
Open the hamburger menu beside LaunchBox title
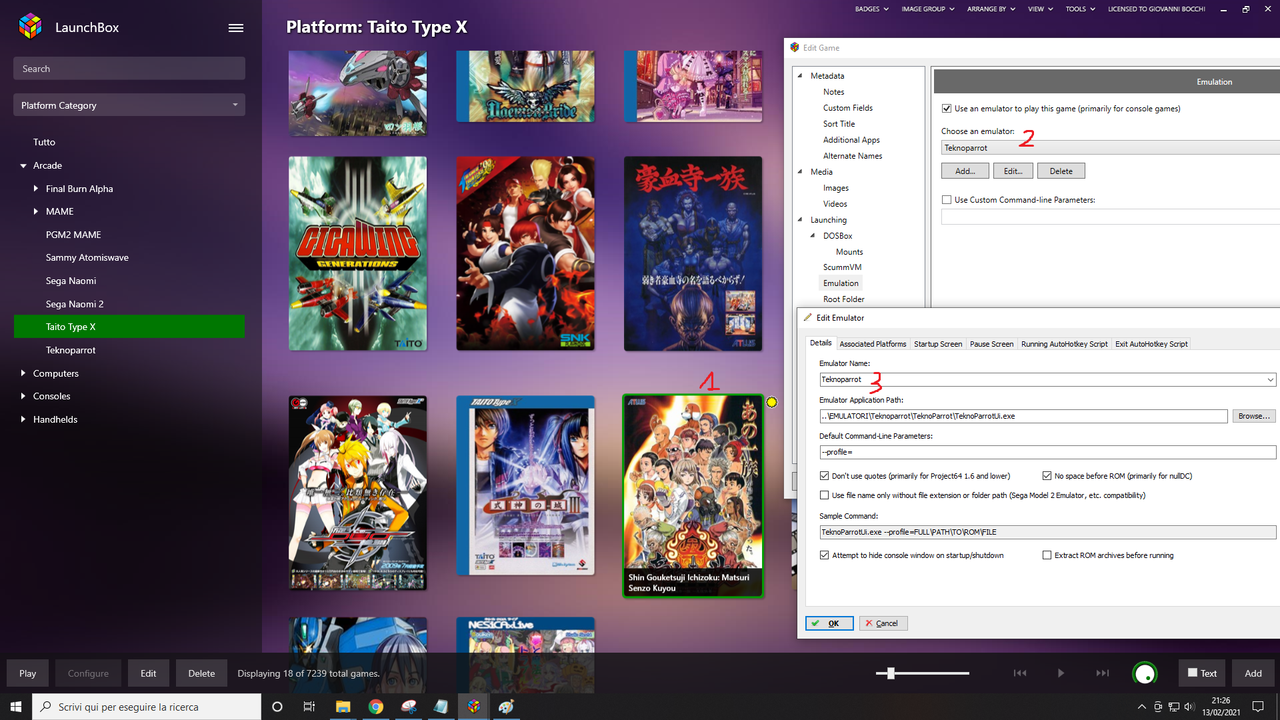pos(236,28)
